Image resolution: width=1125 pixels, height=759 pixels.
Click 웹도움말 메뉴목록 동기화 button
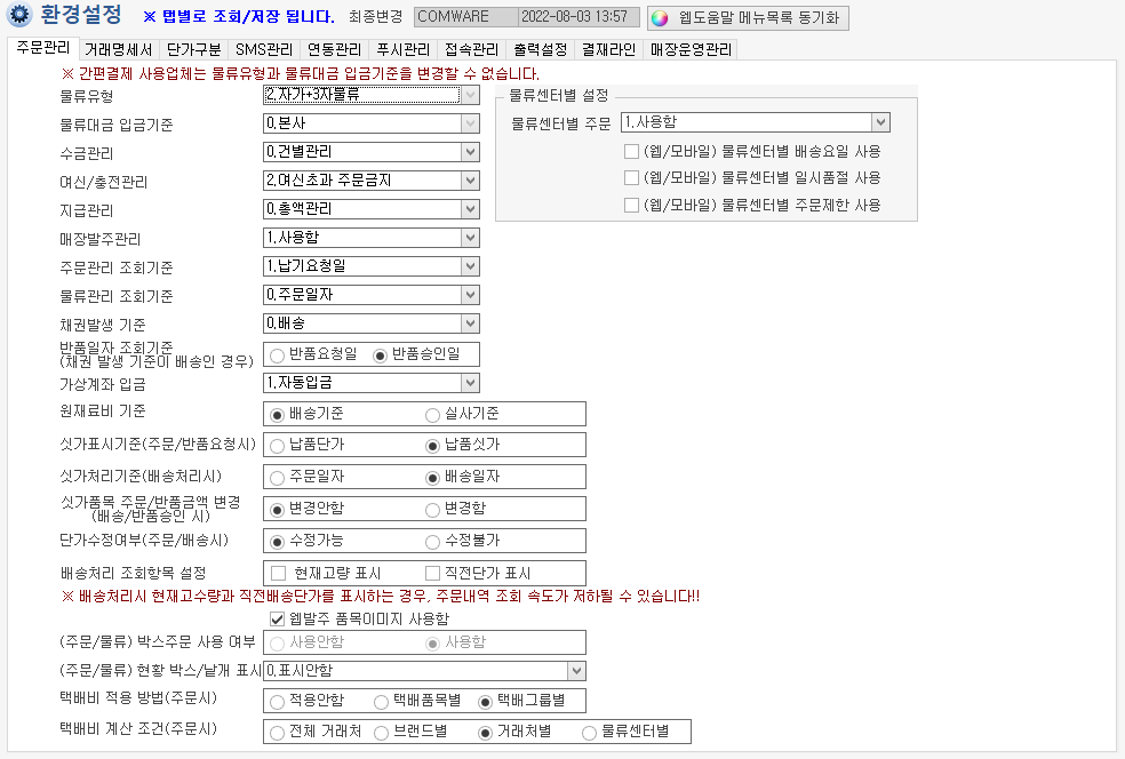[748, 18]
